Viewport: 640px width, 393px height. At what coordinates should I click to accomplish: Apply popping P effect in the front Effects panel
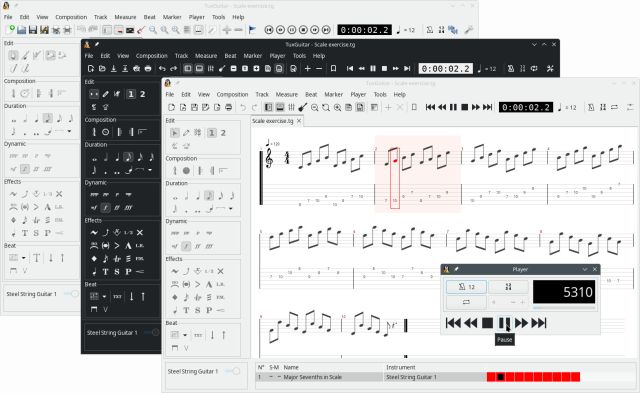pos(209,310)
